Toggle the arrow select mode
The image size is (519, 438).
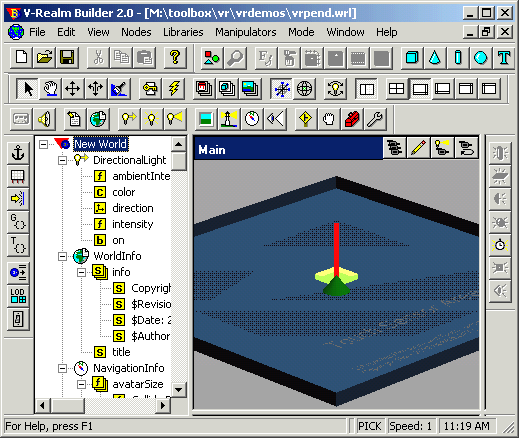(28, 89)
